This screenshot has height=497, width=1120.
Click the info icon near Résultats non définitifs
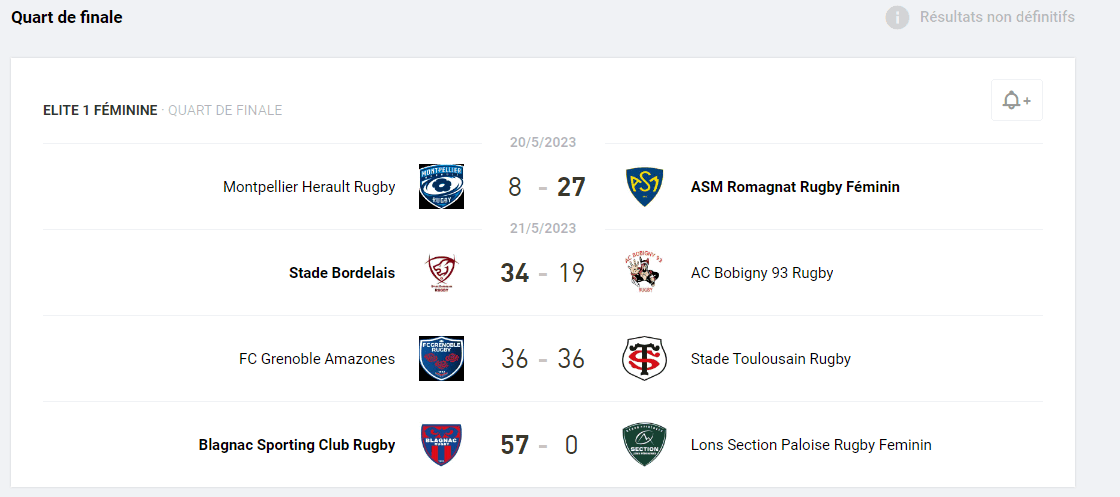(897, 17)
